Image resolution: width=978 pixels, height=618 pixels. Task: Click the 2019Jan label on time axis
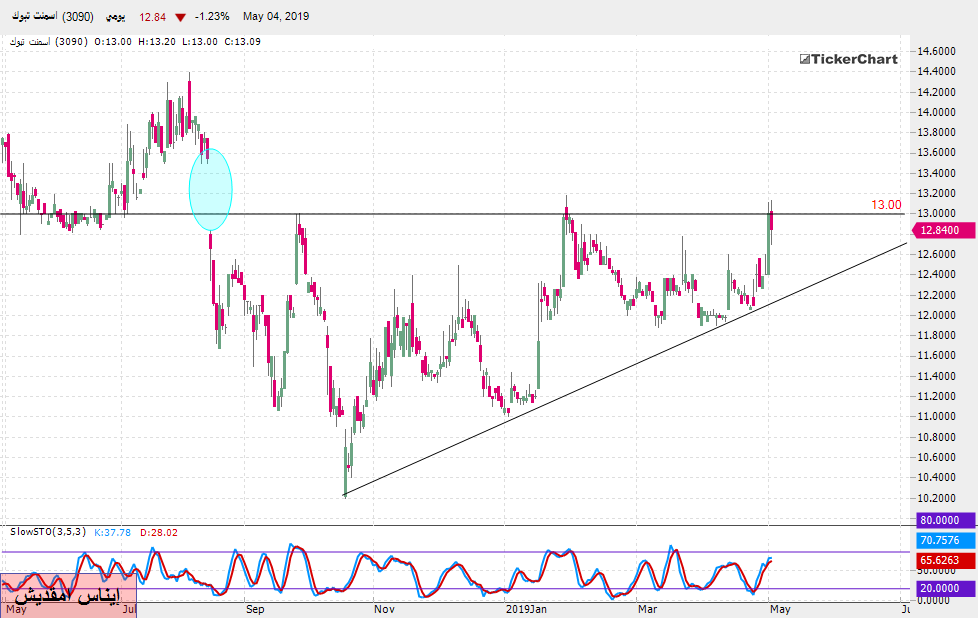[x=526, y=608]
